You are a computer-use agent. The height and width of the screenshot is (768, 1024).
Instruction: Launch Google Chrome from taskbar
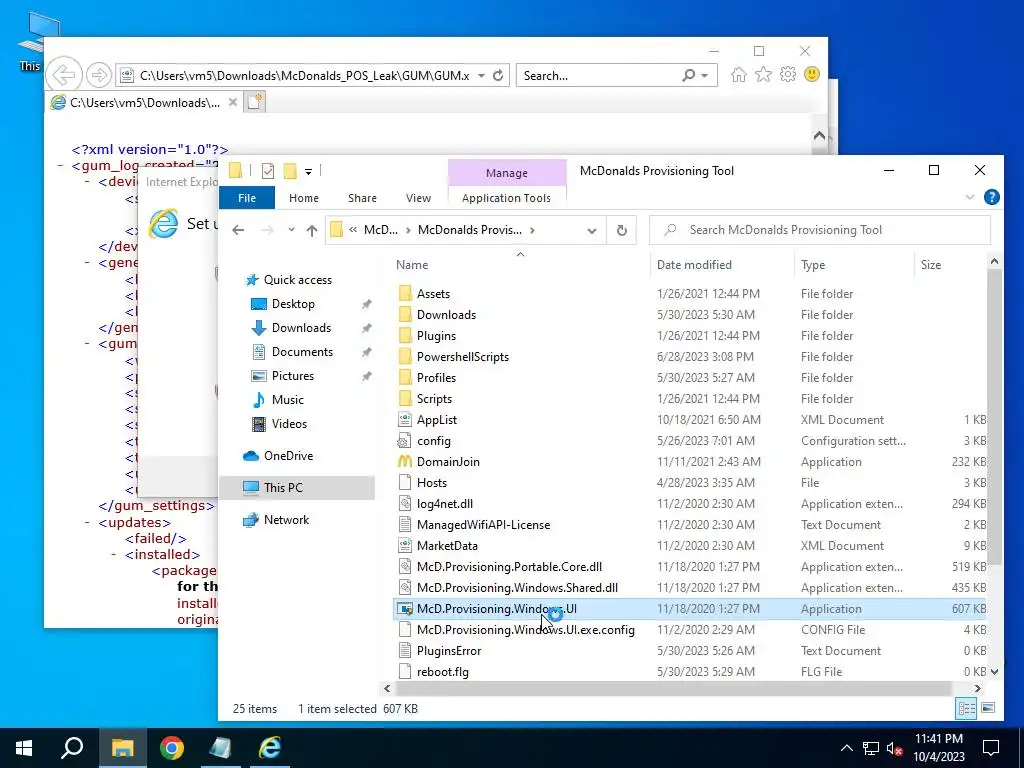coord(172,748)
